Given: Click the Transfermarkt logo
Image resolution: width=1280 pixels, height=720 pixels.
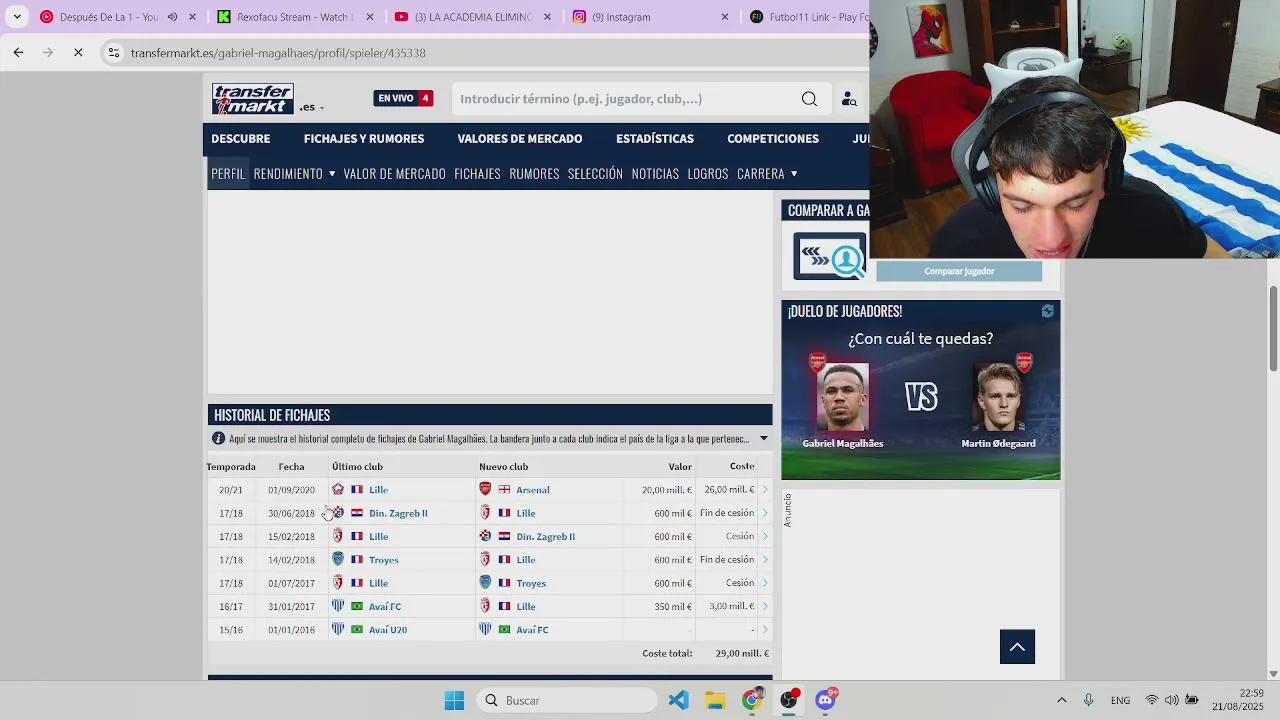Looking at the screenshot, I should point(252,98).
